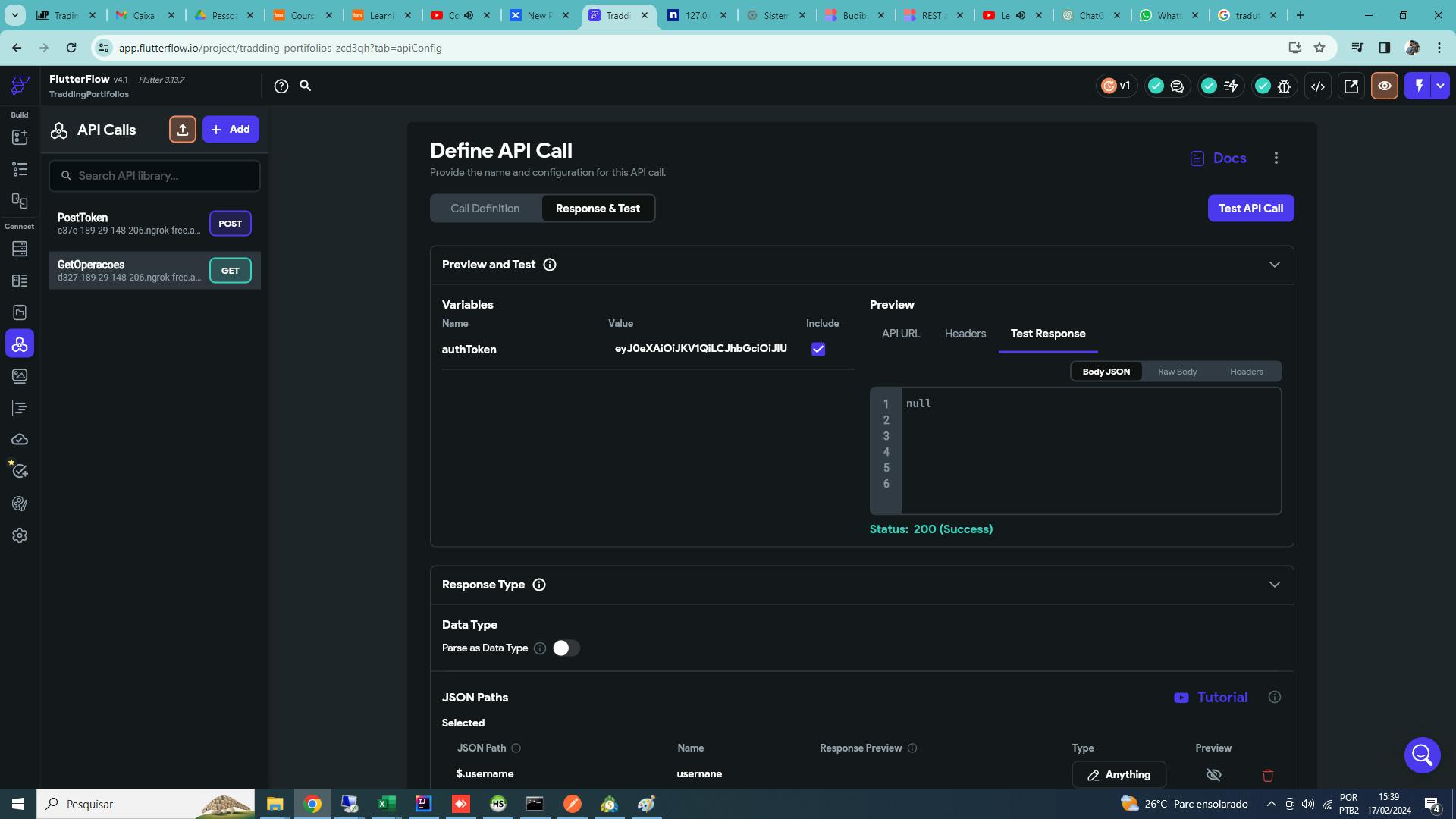1456x819 pixels.
Task: Open the three-dot menu beside Docs
Action: click(x=1276, y=158)
